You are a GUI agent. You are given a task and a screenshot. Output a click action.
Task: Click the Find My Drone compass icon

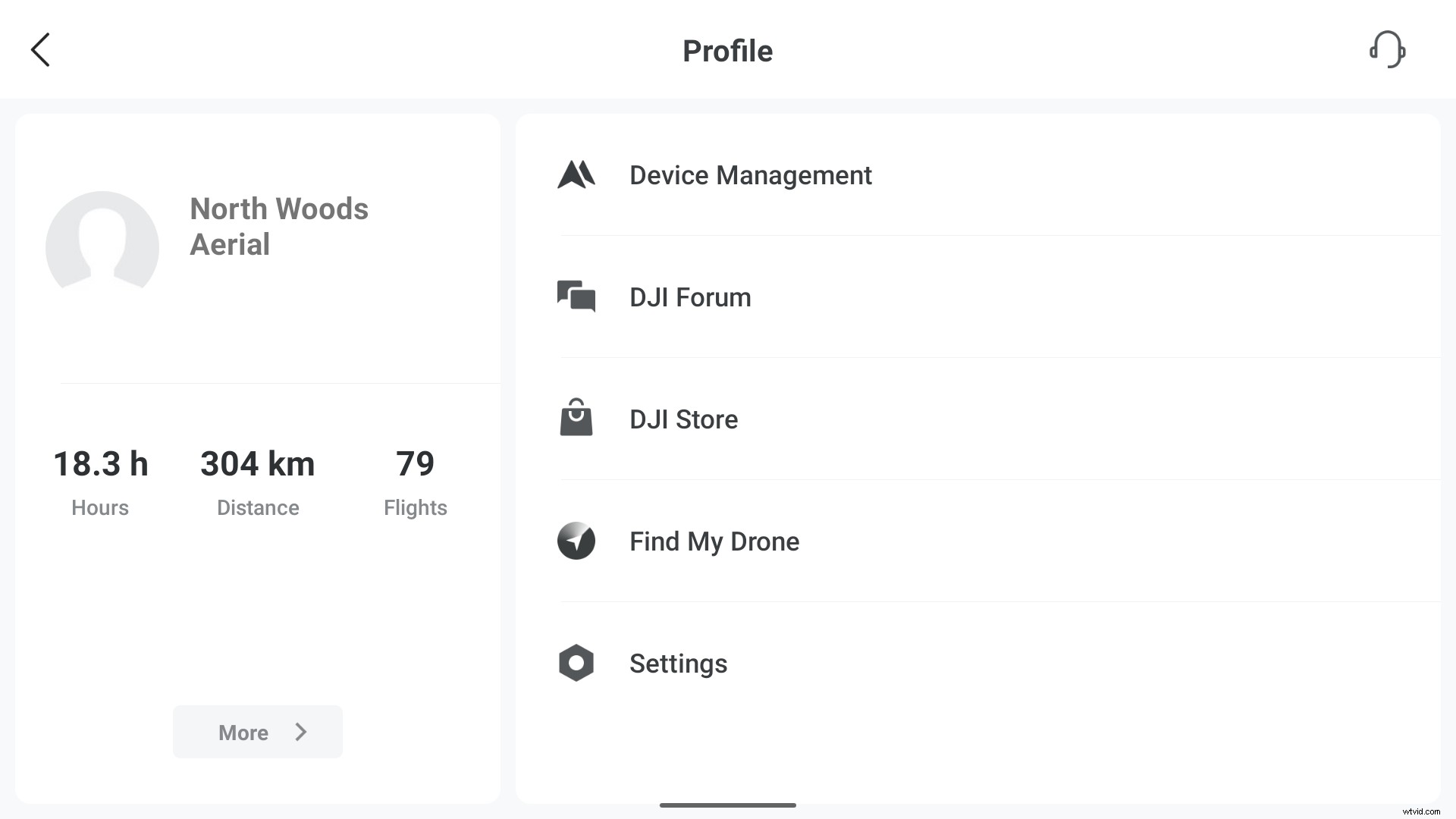click(576, 541)
